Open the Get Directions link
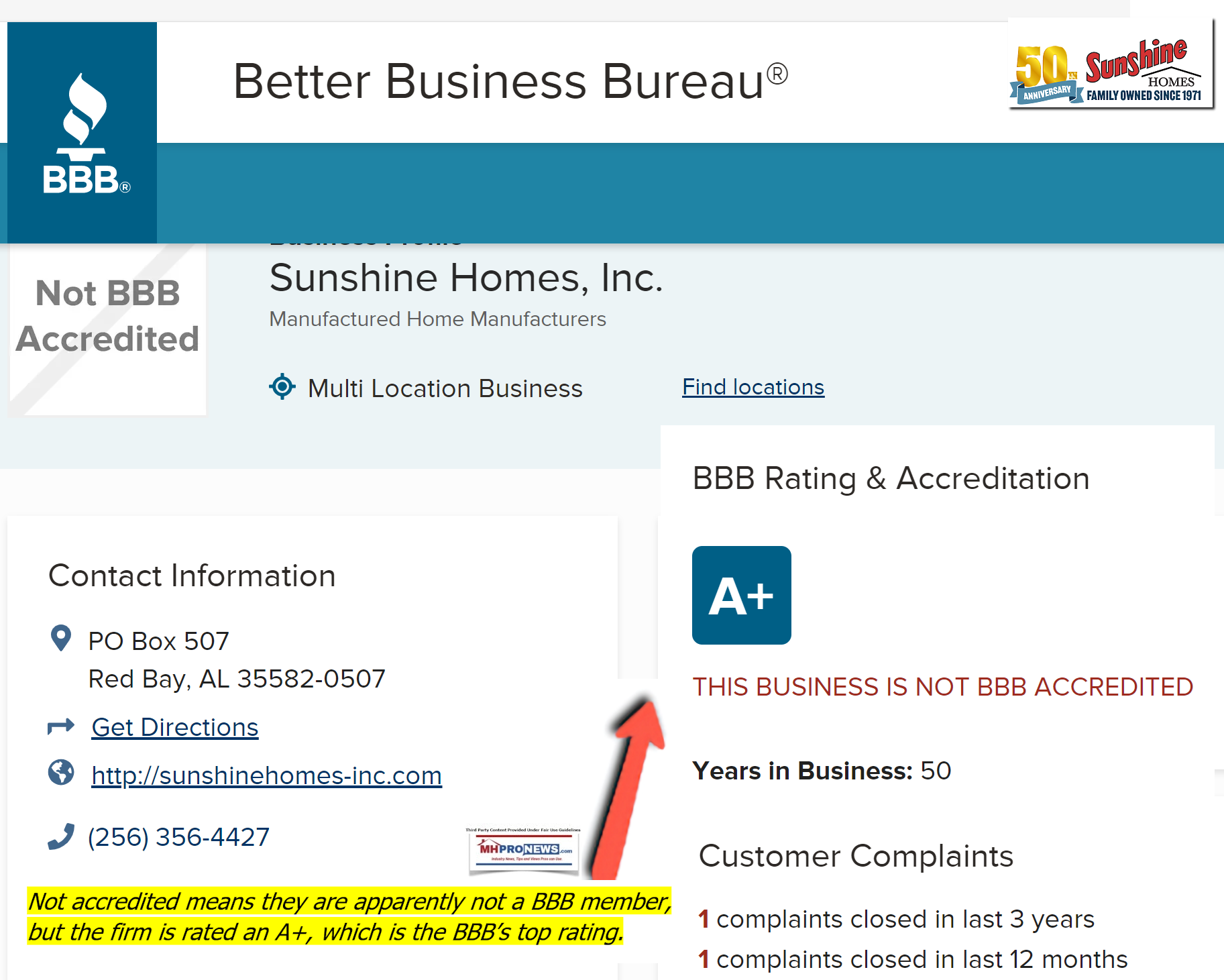 click(175, 727)
